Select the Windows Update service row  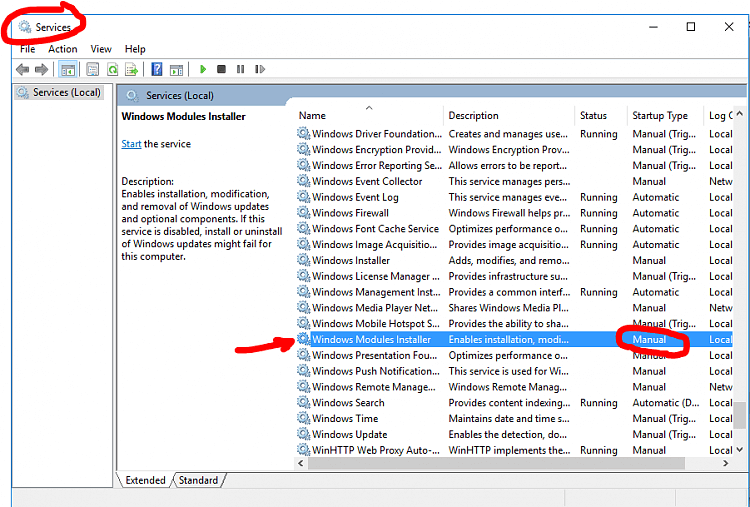tap(349, 435)
